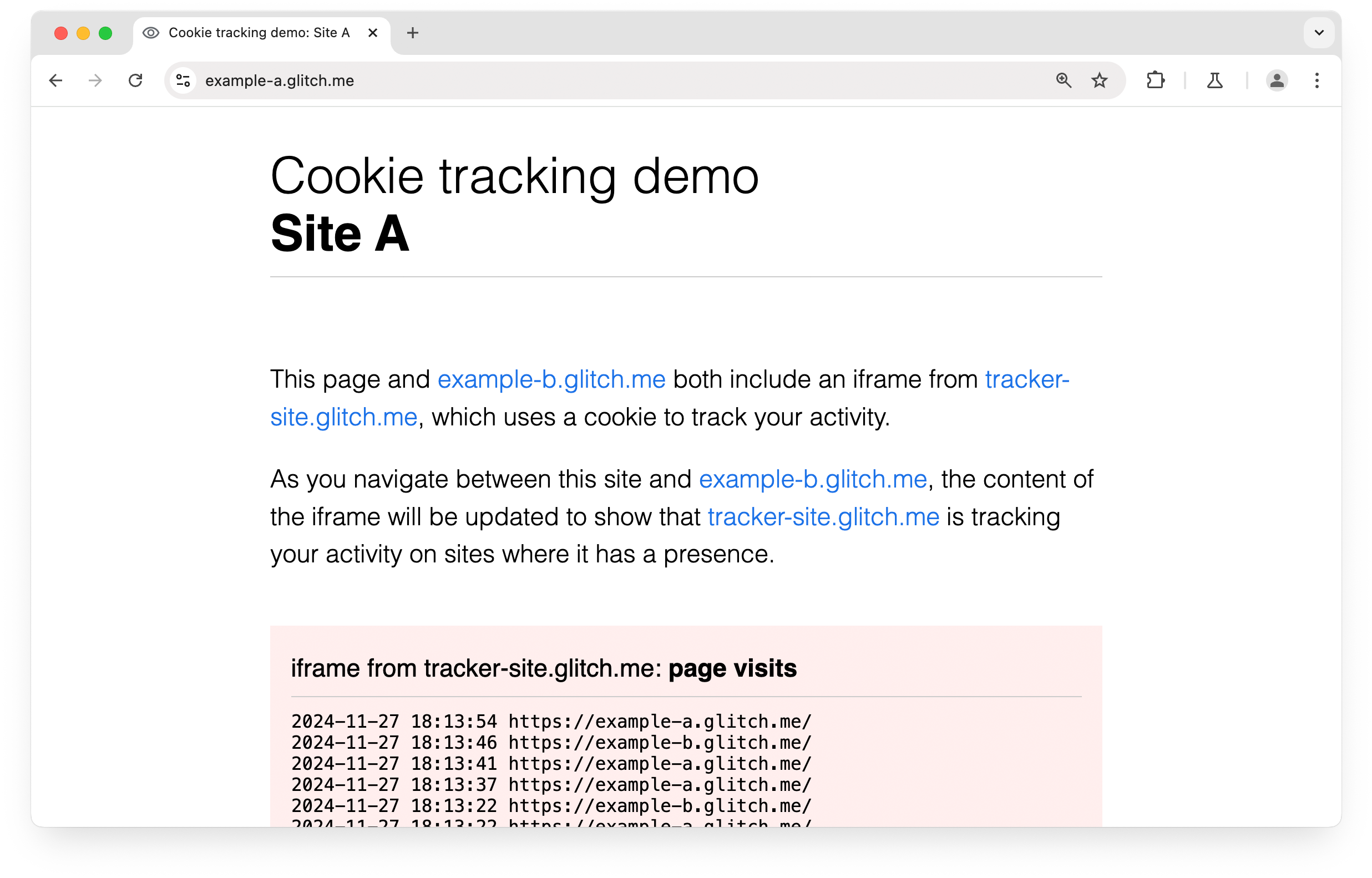Screen dimensions: 1372x878
Task: Click the browser profile account icon
Action: click(x=1277, y=81)
